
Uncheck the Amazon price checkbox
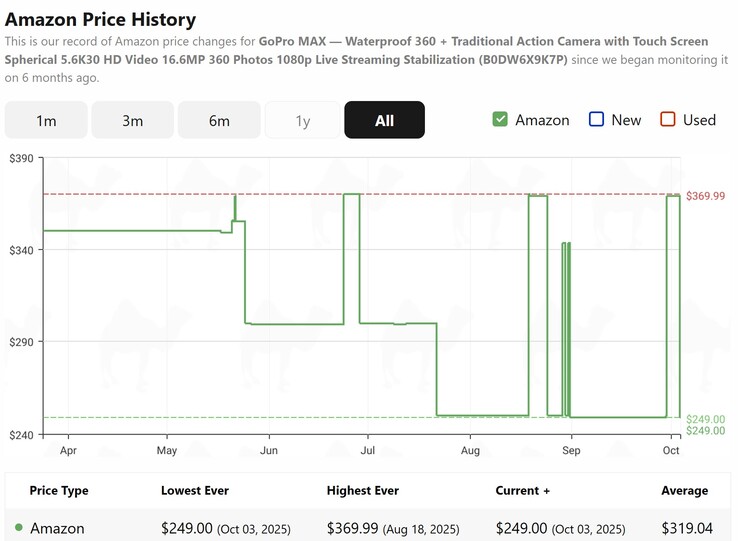pyautogui.click(x=500, y=120)
